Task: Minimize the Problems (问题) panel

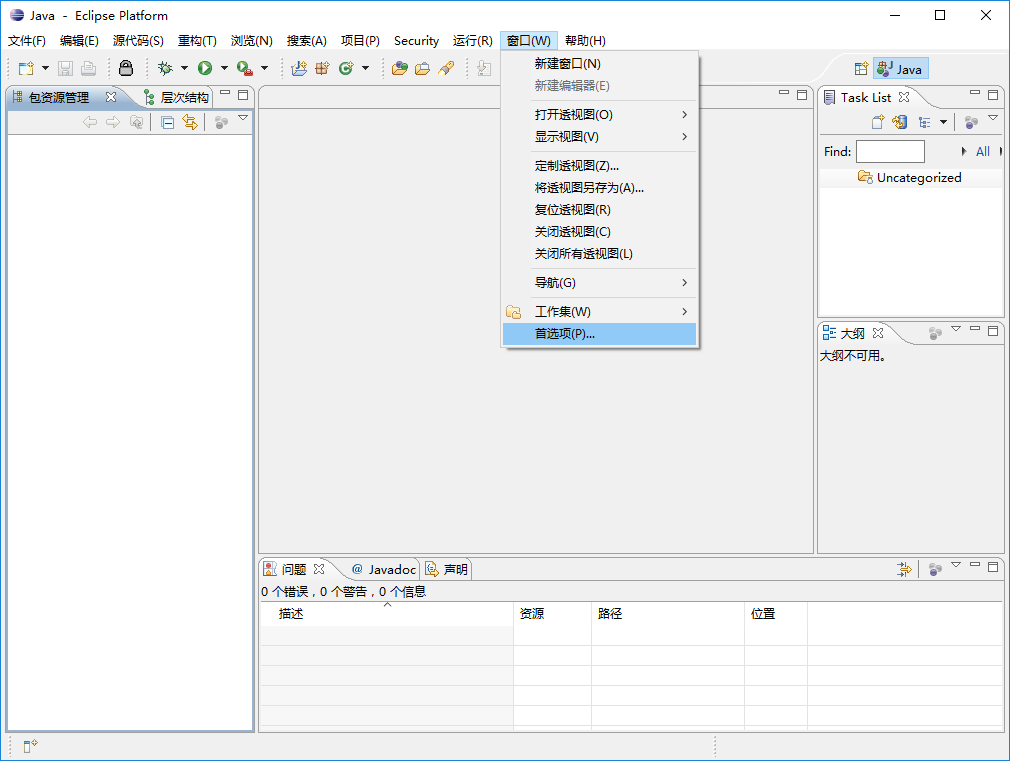Action: click(x=975, y=566)
